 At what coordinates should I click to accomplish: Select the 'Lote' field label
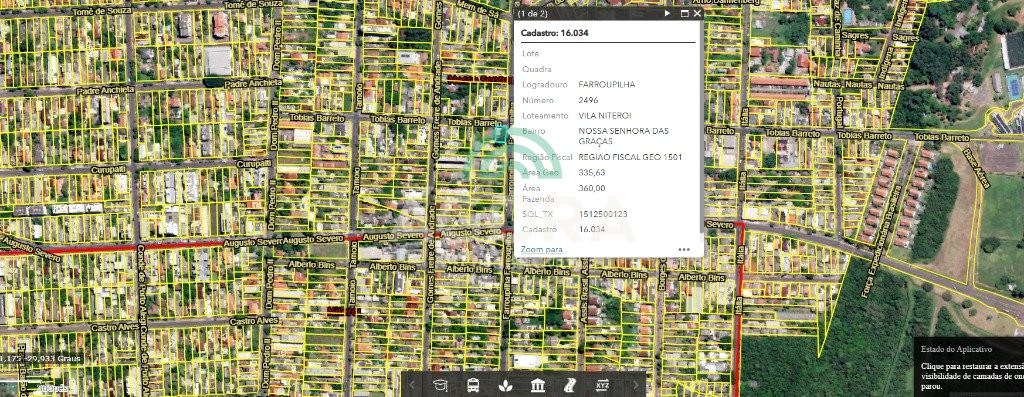[x=530, y=54]
